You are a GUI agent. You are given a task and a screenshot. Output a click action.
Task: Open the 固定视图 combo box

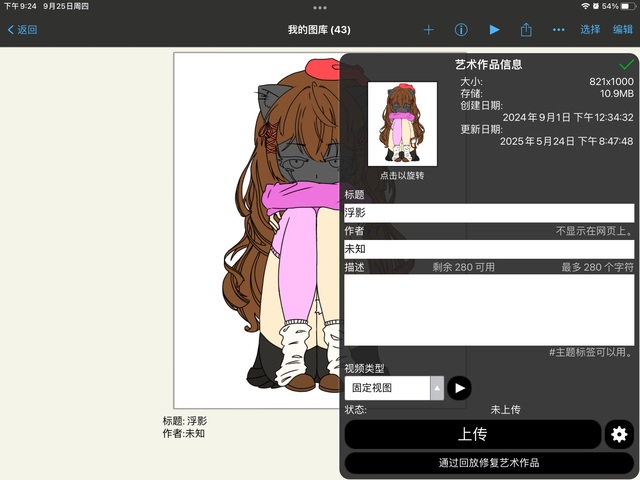click(387, 388)
